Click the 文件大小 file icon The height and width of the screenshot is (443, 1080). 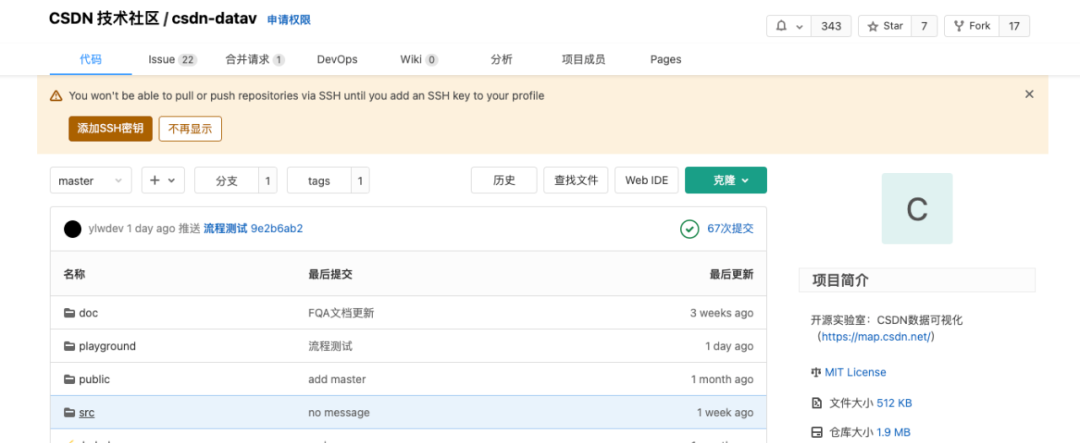click(x=816, y=403)
